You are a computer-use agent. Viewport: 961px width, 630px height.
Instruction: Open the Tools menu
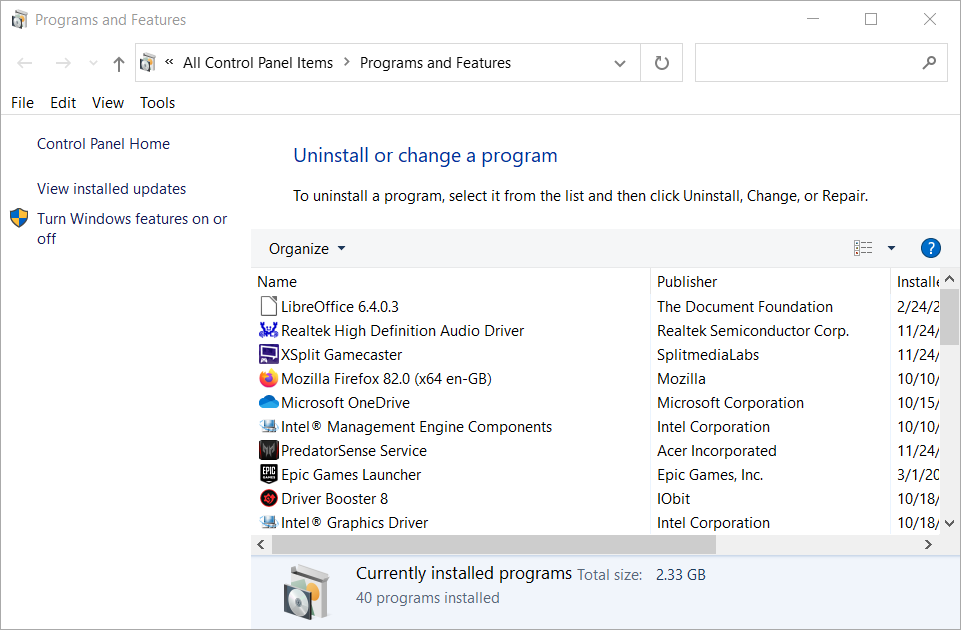tap(158, 102)
